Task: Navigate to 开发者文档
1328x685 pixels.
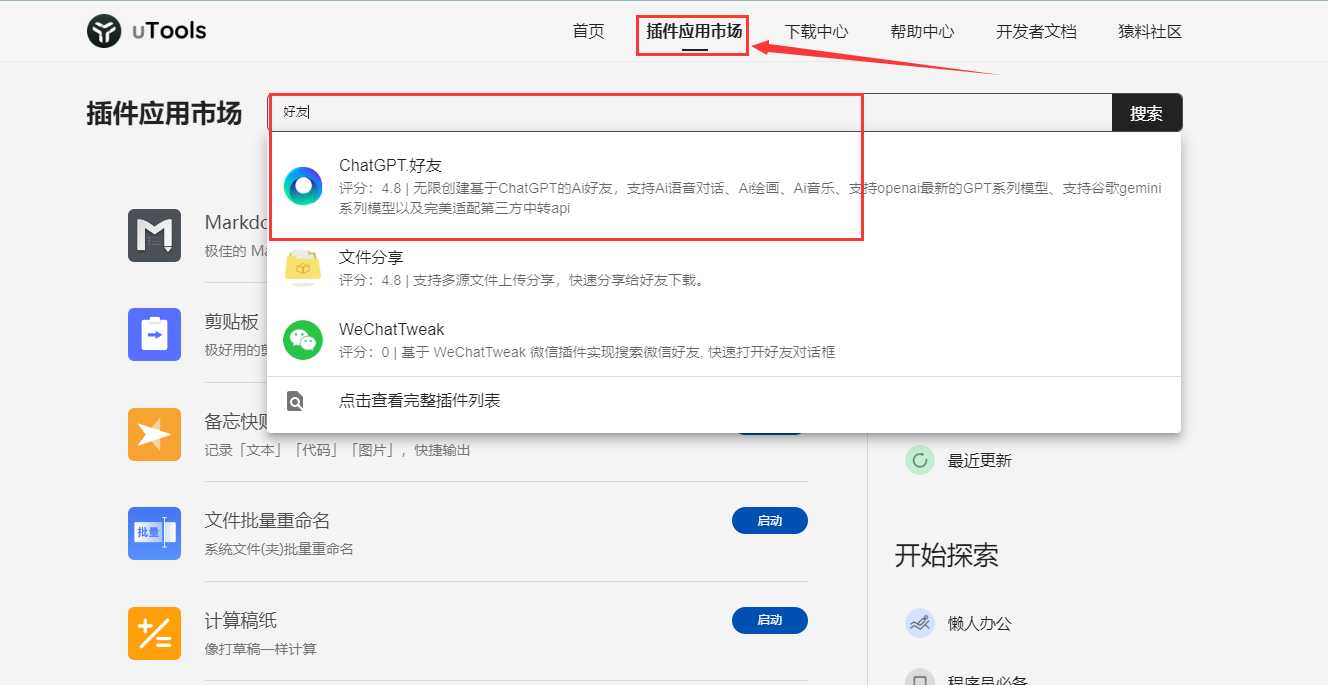Action: (1036, 31)
